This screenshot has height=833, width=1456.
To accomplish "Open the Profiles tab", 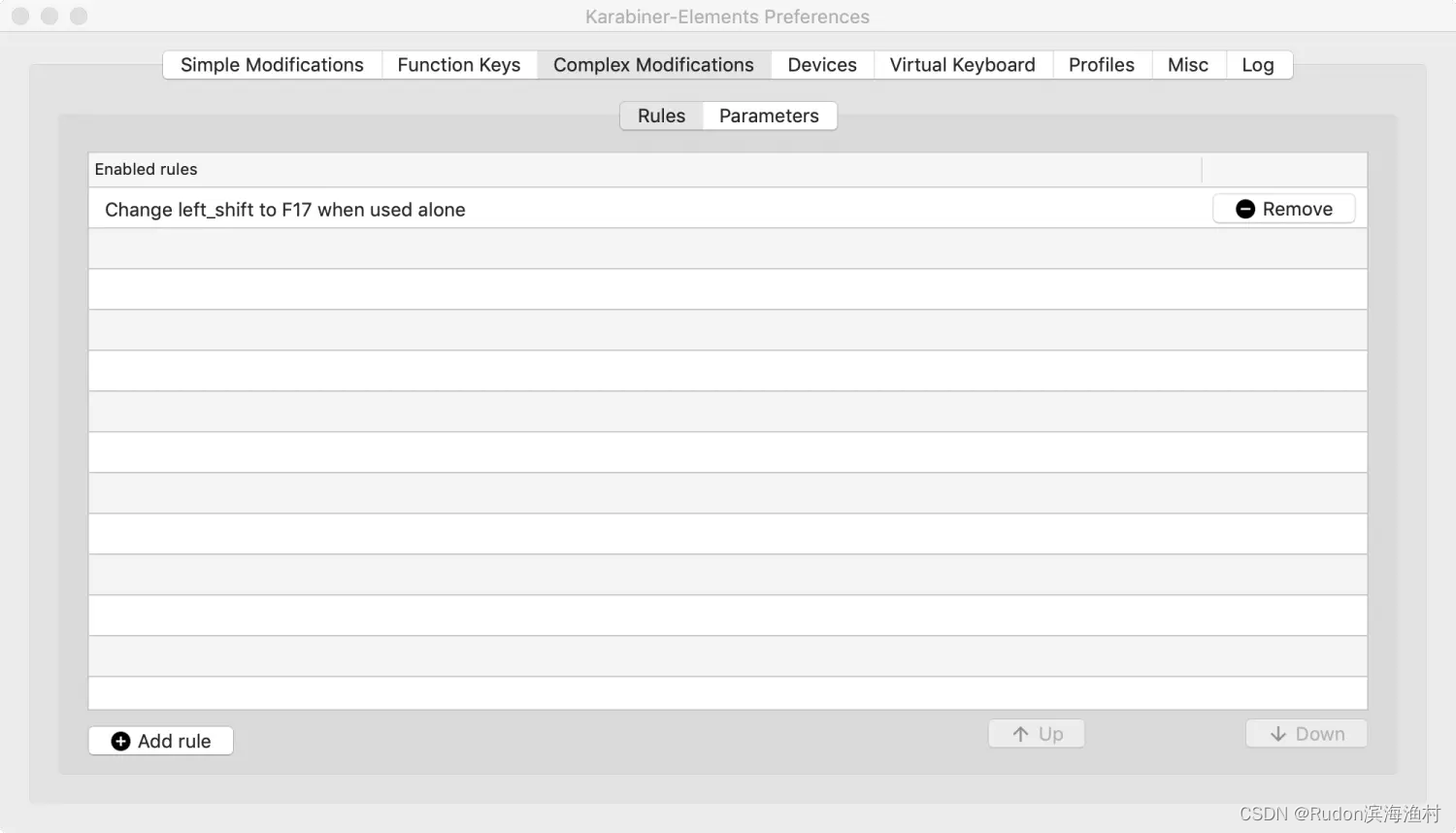I will tap(1102, 65).
